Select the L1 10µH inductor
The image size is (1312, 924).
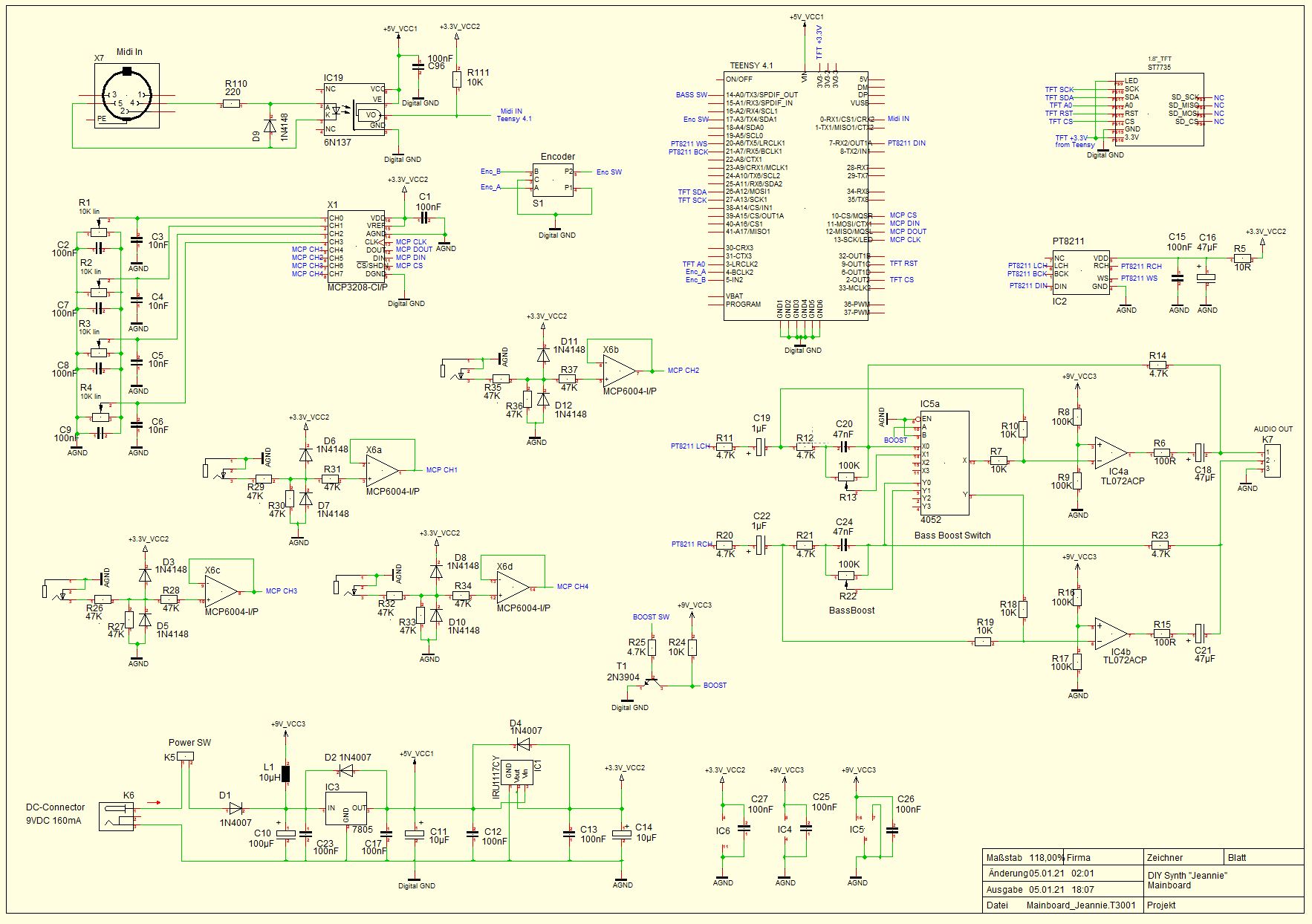point(286,774)
